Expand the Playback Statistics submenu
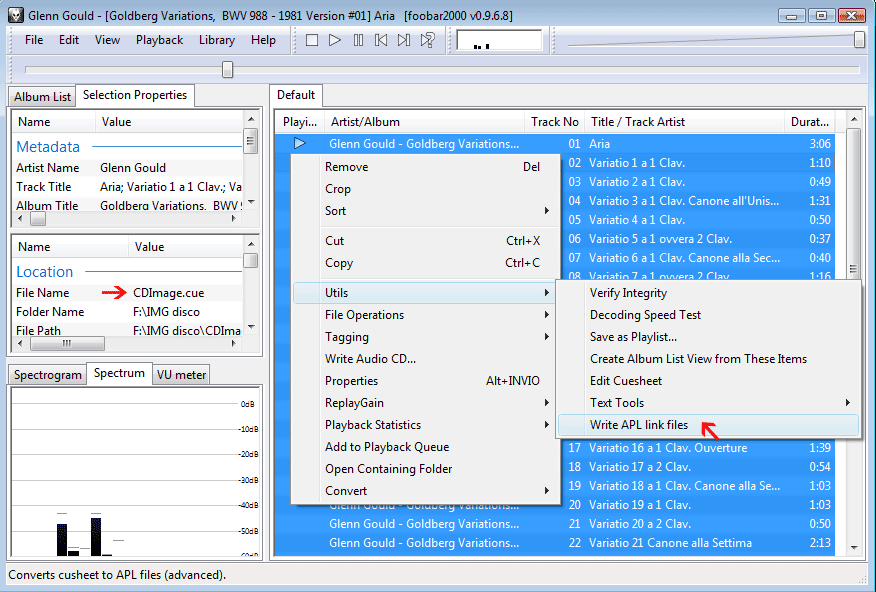This screenshot has height=592, width=876. point(426,425)
